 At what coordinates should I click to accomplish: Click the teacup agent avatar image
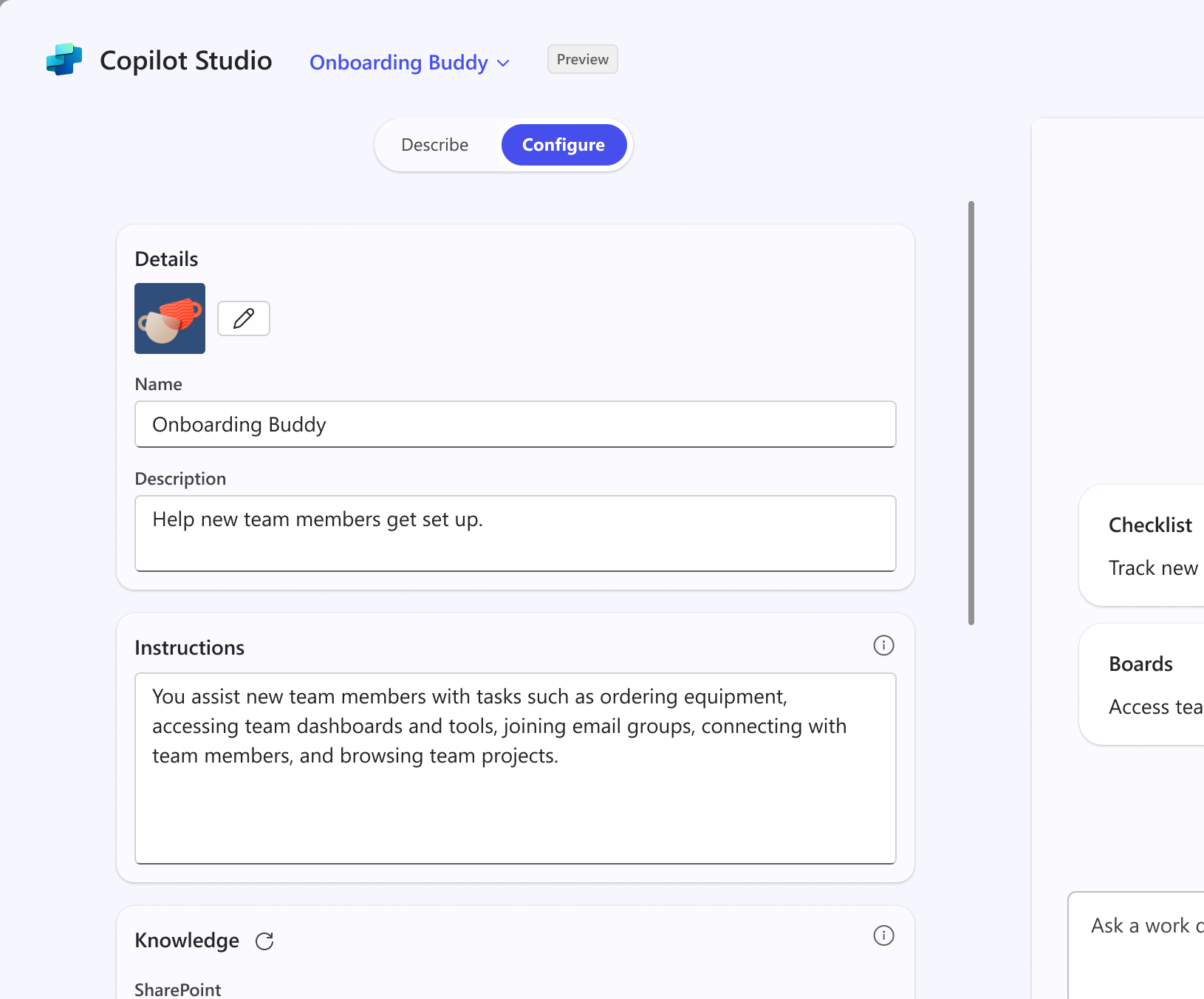[170, 318]
